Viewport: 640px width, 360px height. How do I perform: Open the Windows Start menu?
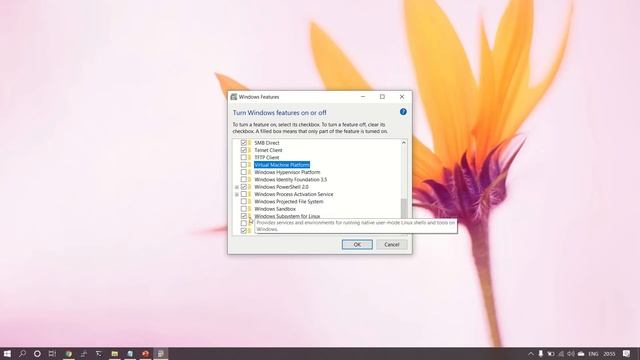(7, 353)
